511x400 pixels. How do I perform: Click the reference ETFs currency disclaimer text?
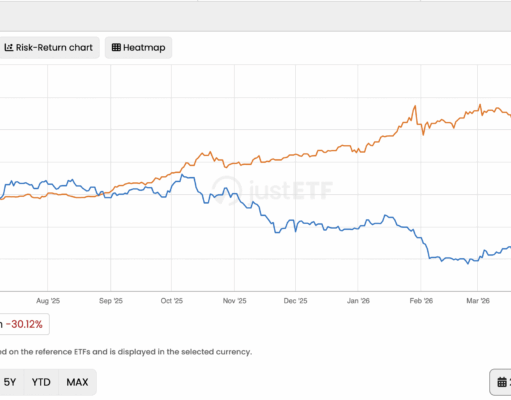tap(126, 352)
